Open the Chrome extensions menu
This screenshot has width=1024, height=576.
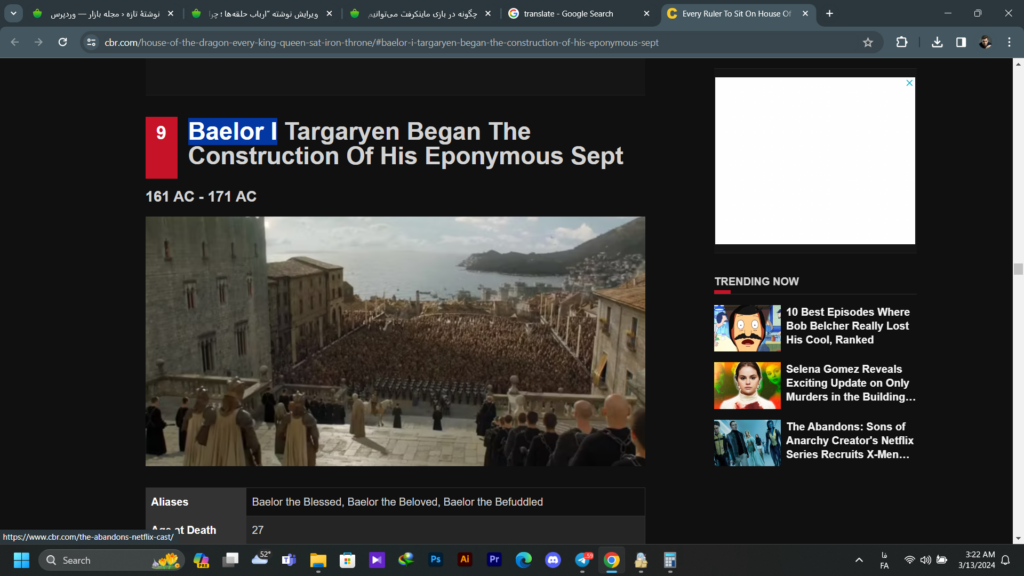point(902,42)
